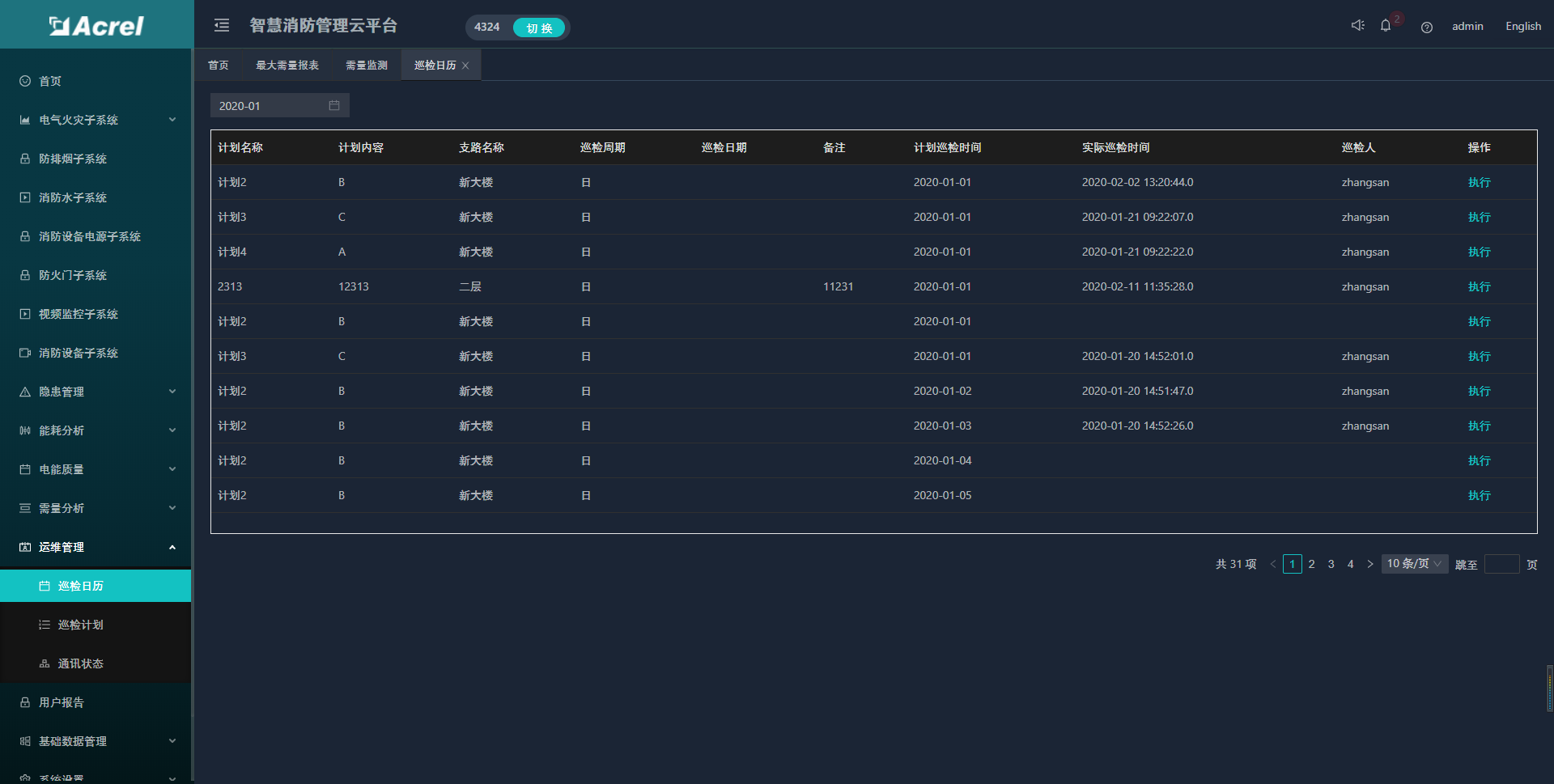
Task: Open the 10条/页 page size dropdown
Action: [x=1413, y=564]
